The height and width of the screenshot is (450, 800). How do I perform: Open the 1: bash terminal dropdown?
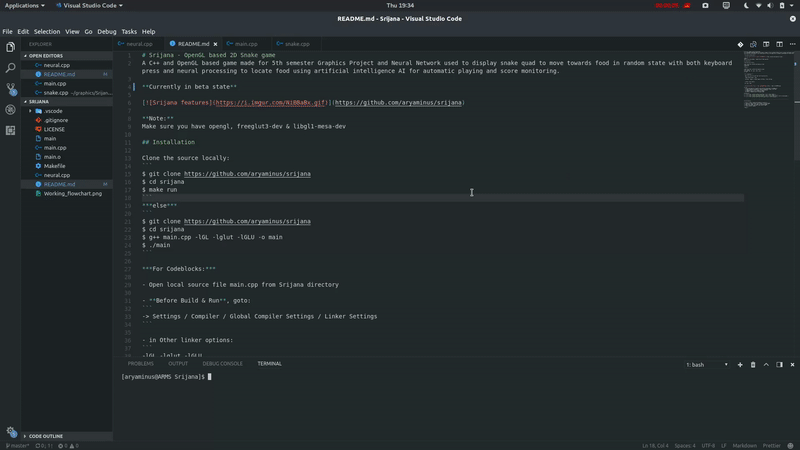707,365
